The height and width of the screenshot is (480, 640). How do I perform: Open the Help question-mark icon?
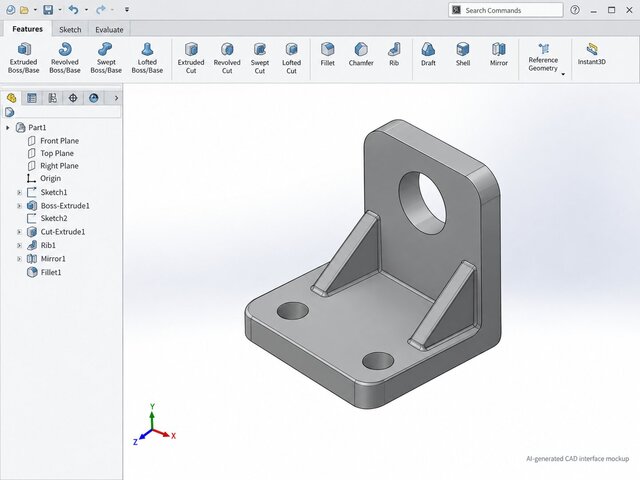575,10
